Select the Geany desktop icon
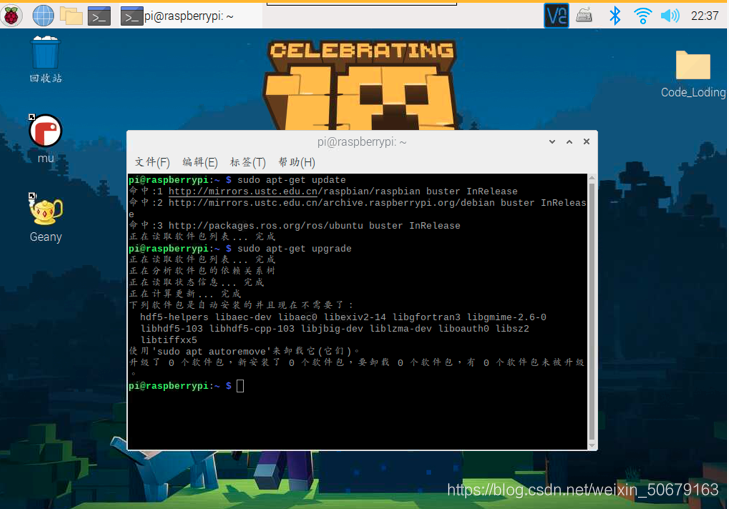The width and height of the screenshot is (729, 509). [46, 218]
